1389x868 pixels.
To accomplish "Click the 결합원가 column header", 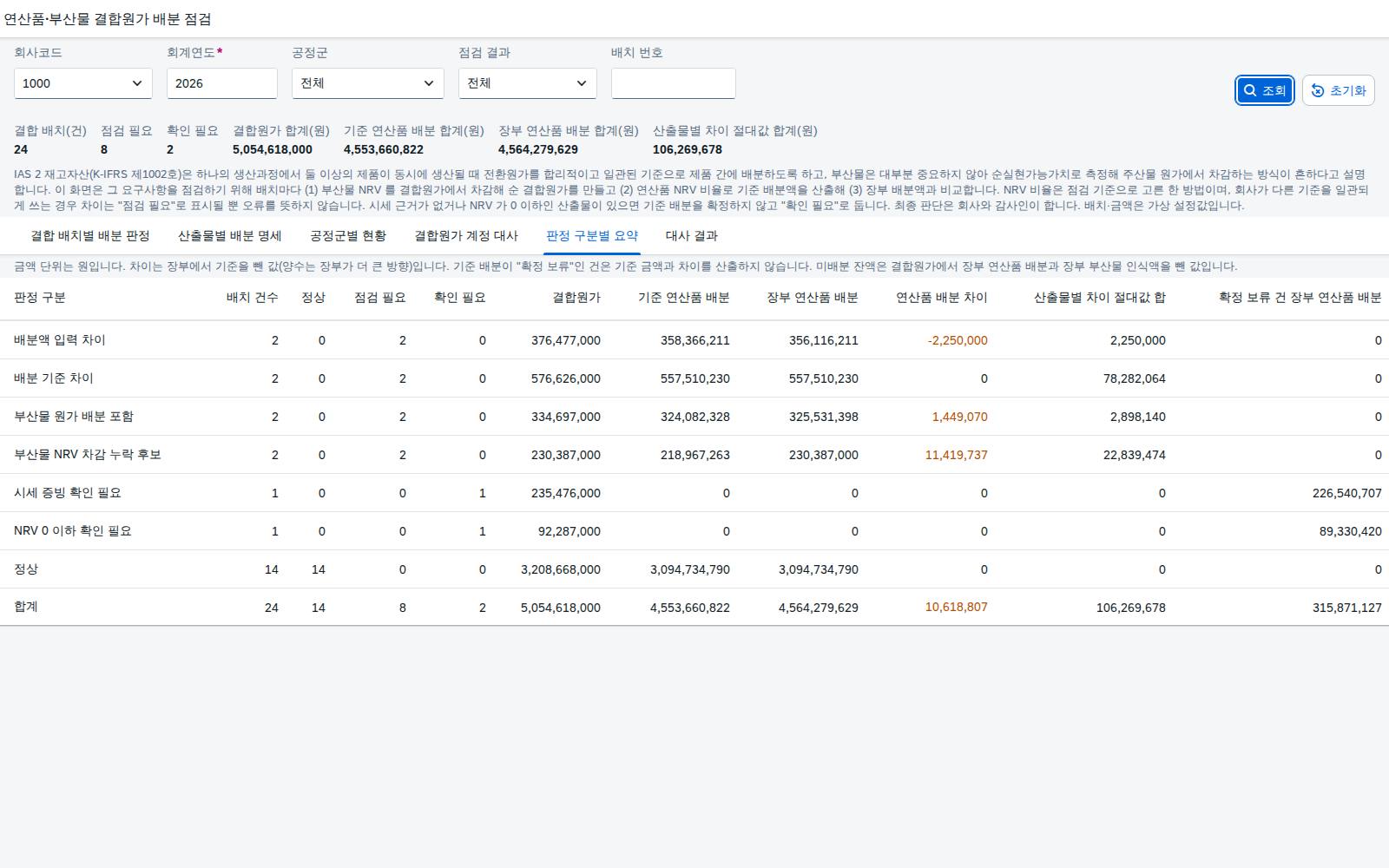I will [x=576, y=298].
